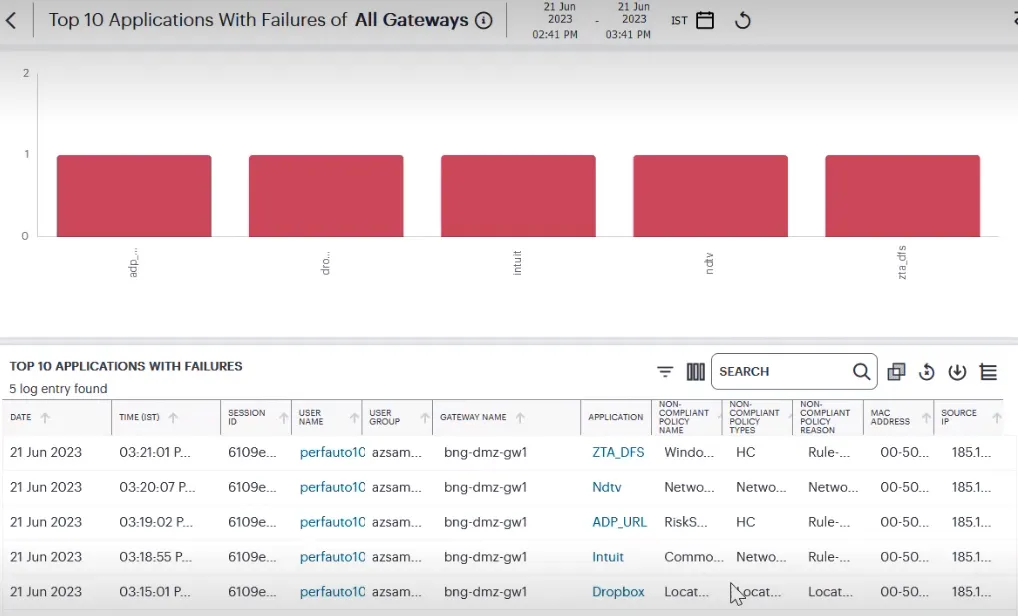Click the time cell 03:21:01 P...
Screen dimensions: 1018x616
155,452
